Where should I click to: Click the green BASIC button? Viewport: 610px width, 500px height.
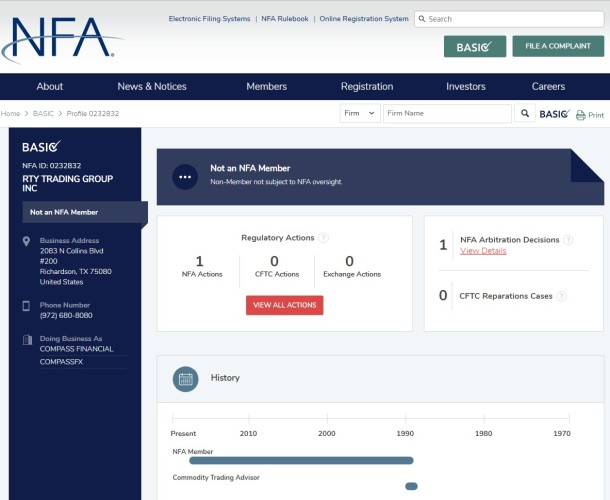[475, 46]
